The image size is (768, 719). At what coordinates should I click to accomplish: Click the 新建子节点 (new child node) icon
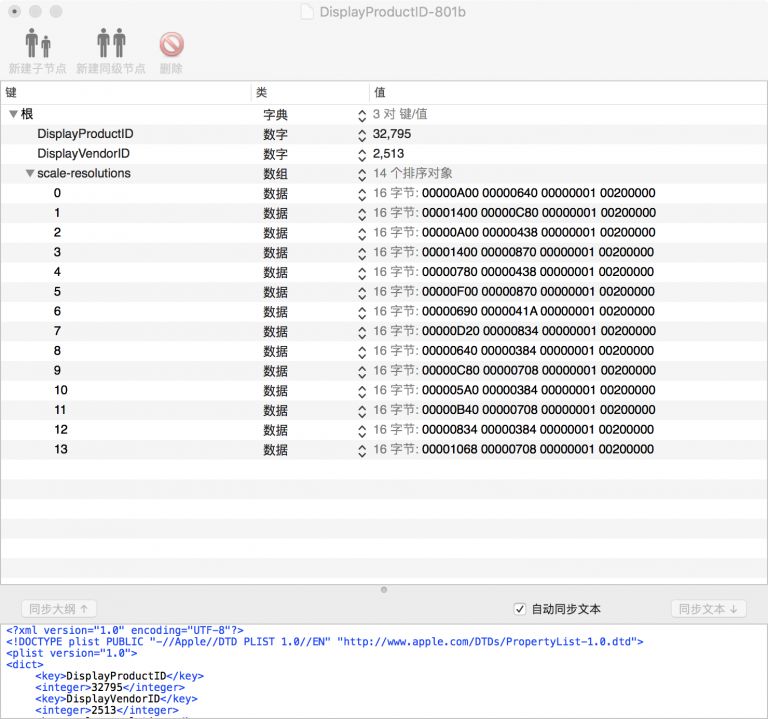pyautogui.click(x=37, y=44)
